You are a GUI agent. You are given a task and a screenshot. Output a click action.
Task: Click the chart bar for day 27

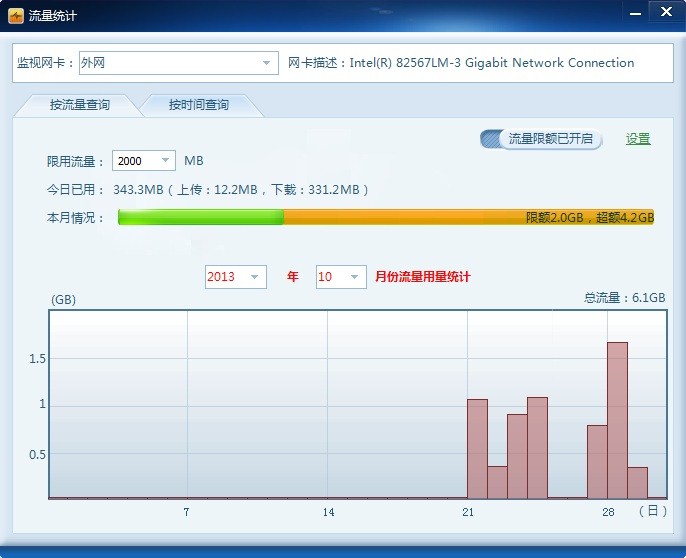pyautogui.click(x=597, y=461)
